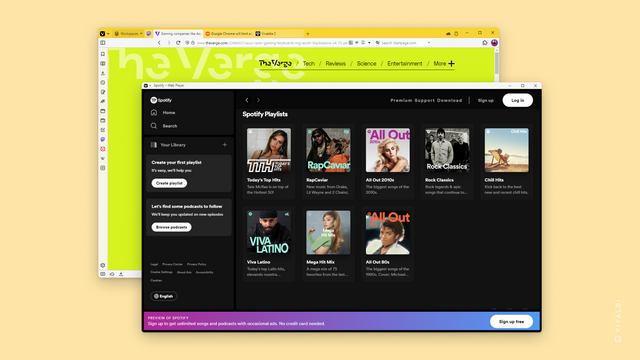The image size is (640, 360).
Task: Open Vivaldi downloads panel icon
Action: [x=103, y=73]
